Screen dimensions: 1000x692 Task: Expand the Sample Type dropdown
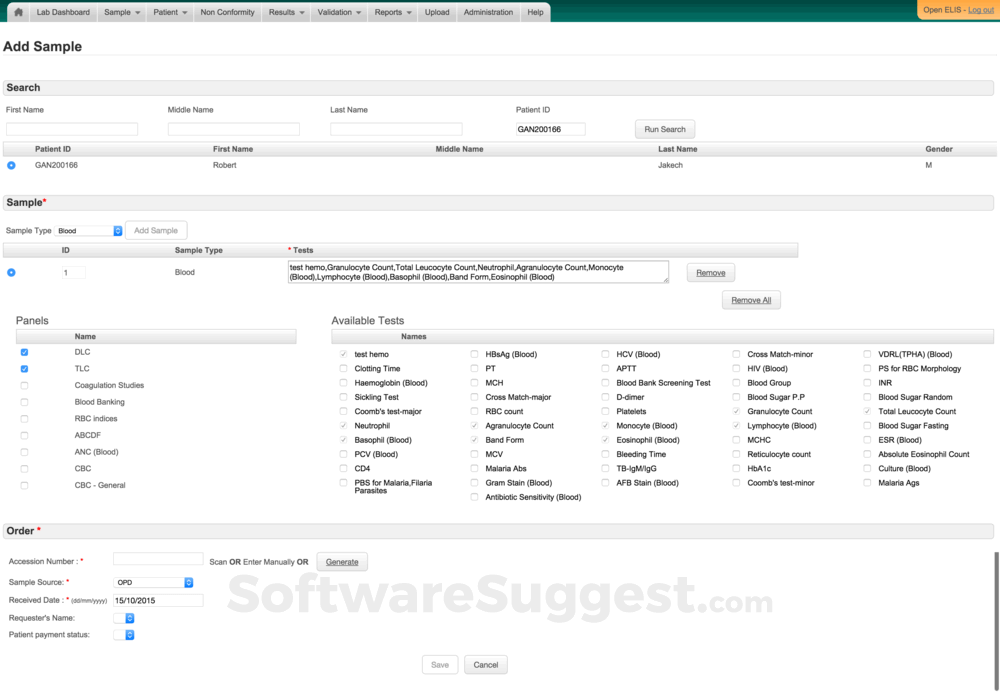pos(89,231)
